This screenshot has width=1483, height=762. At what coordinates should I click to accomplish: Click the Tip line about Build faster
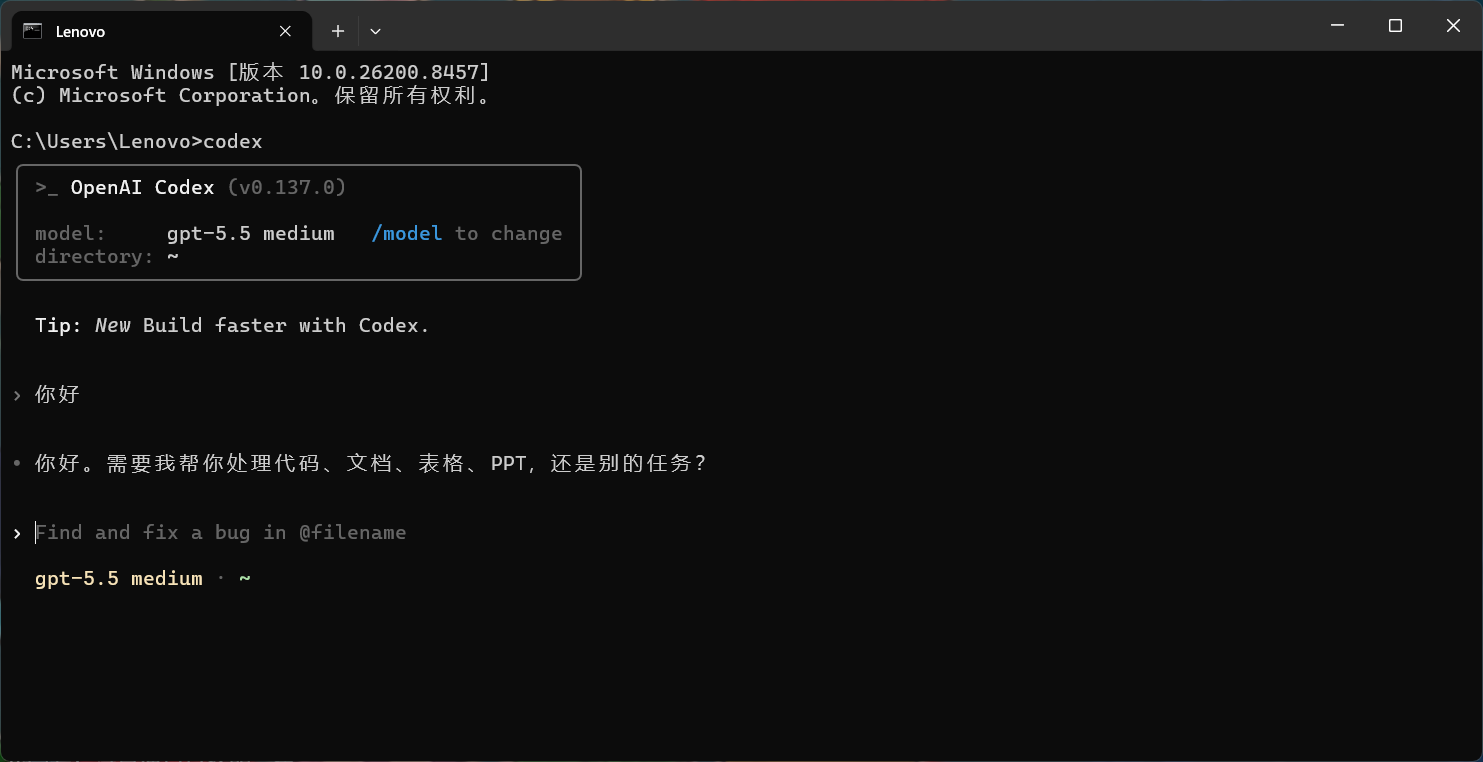(232, 326)
